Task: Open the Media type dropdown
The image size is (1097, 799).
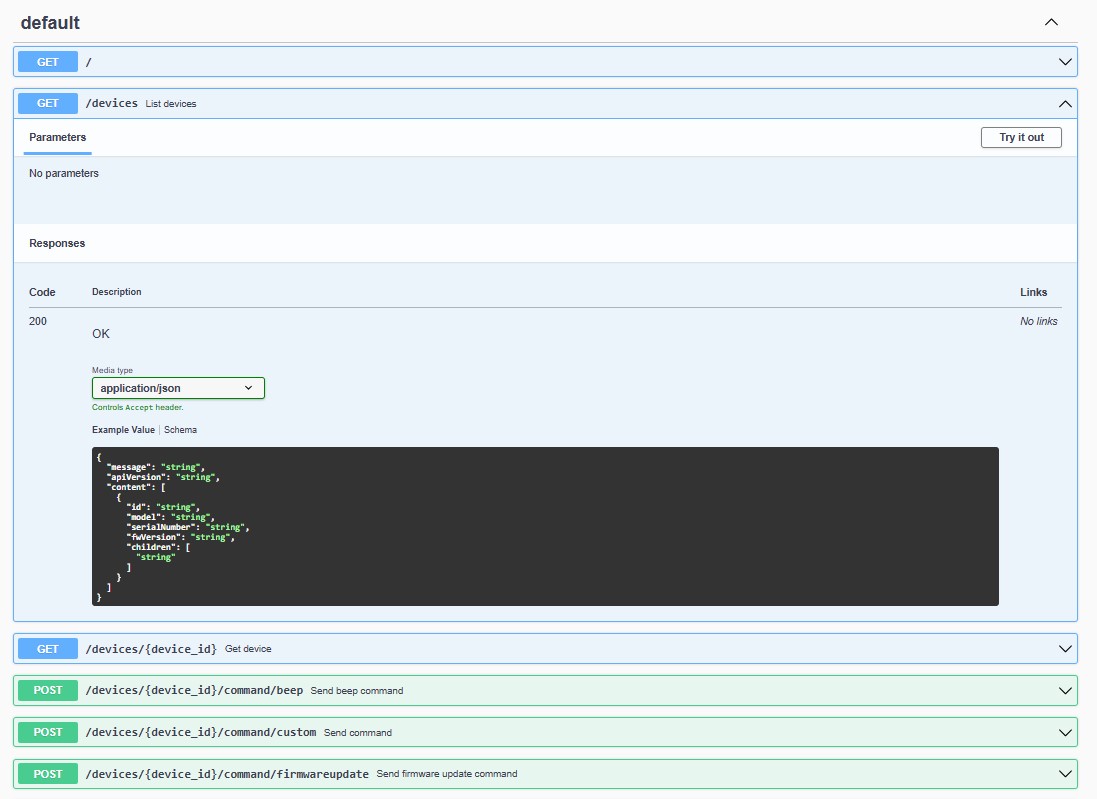Action: [x=178, y=387]
